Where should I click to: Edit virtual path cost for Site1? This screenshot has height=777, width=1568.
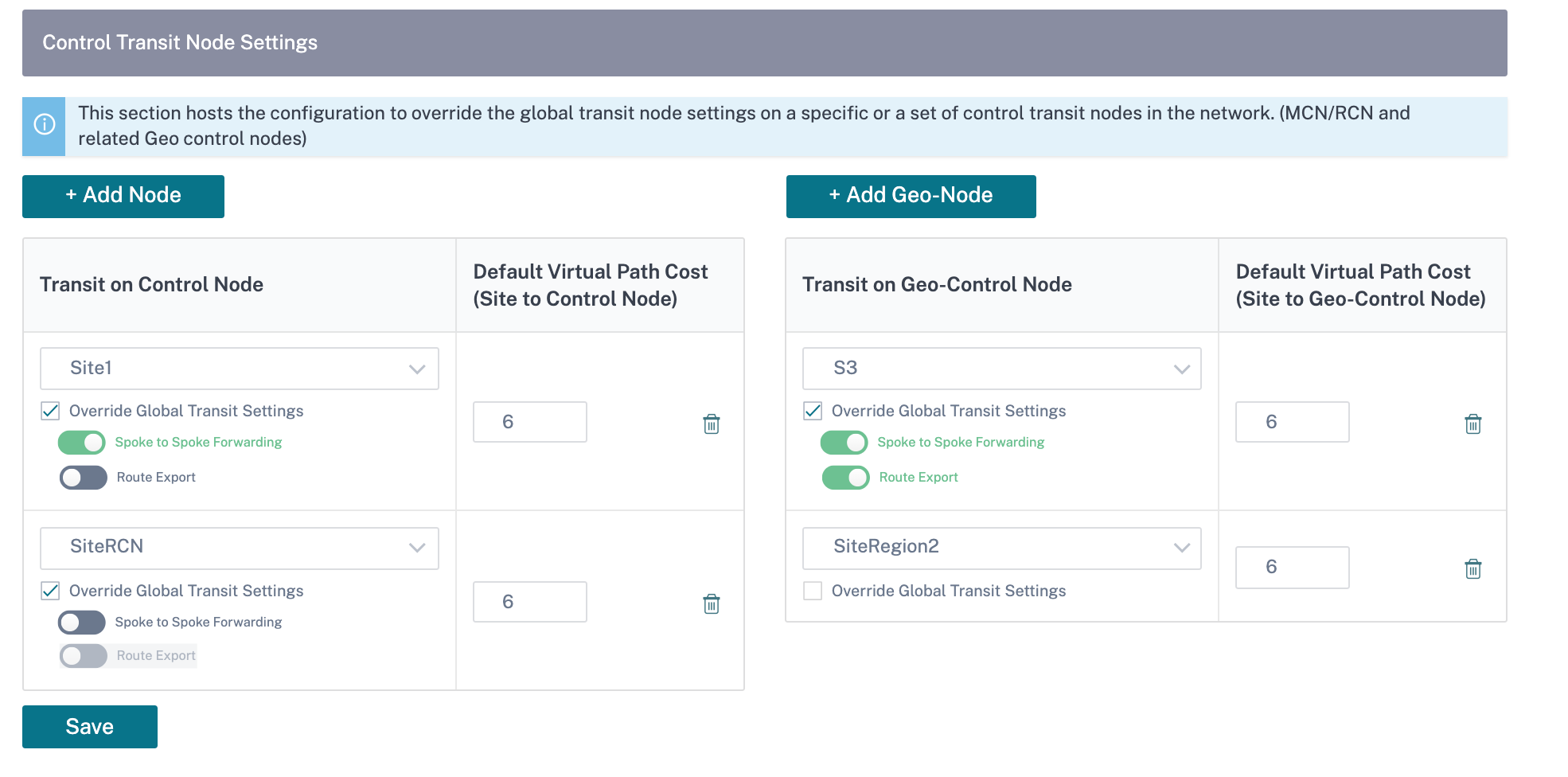tap(530, 422)
